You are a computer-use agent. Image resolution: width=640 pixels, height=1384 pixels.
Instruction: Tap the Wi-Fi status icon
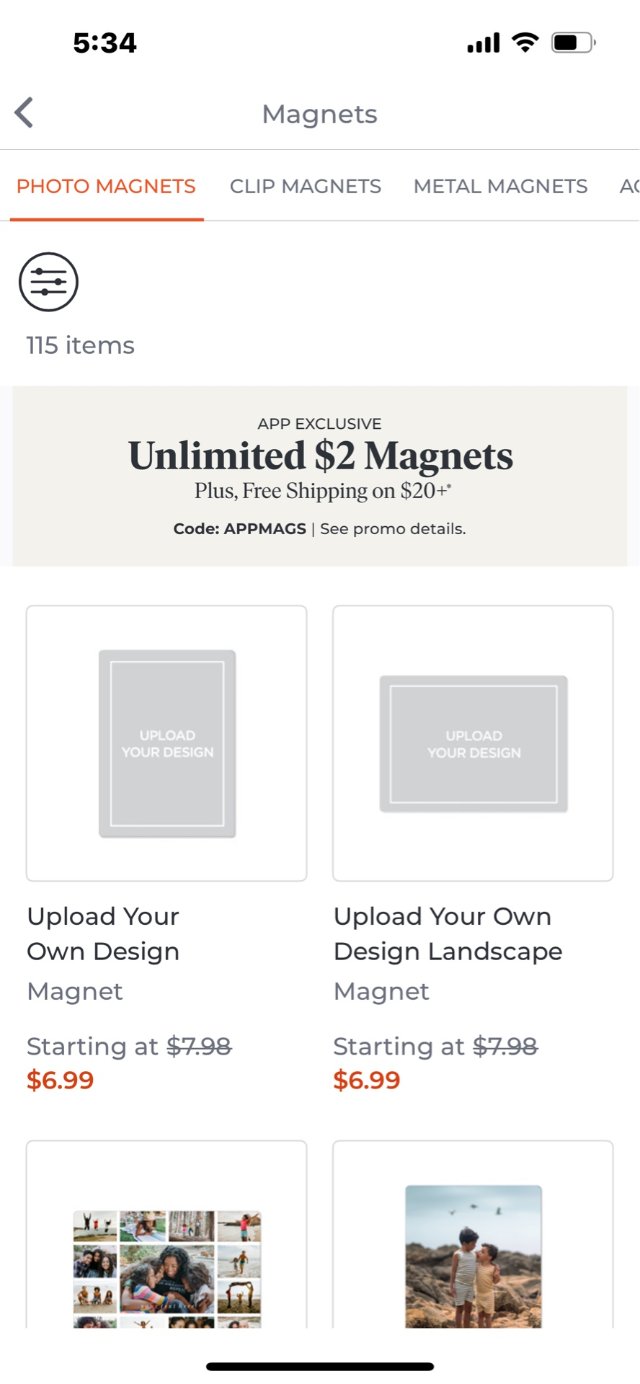pyautogui.click(x=524, y=42)
